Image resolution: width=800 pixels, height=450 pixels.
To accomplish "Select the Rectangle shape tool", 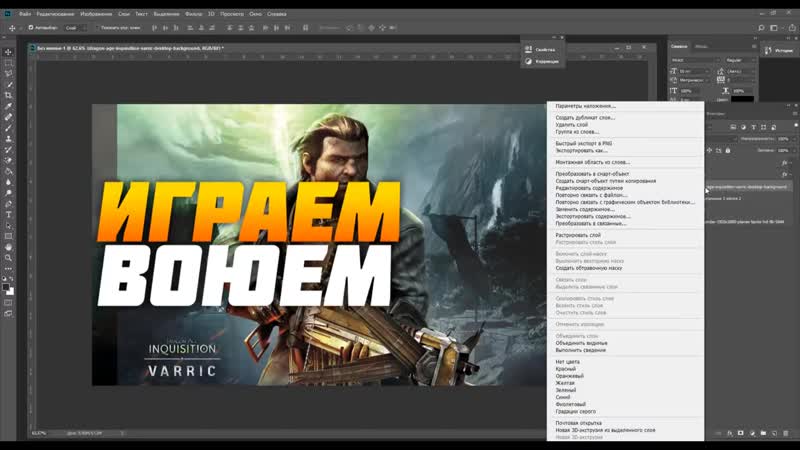I will pyautogui.click(x=8, y=236).
